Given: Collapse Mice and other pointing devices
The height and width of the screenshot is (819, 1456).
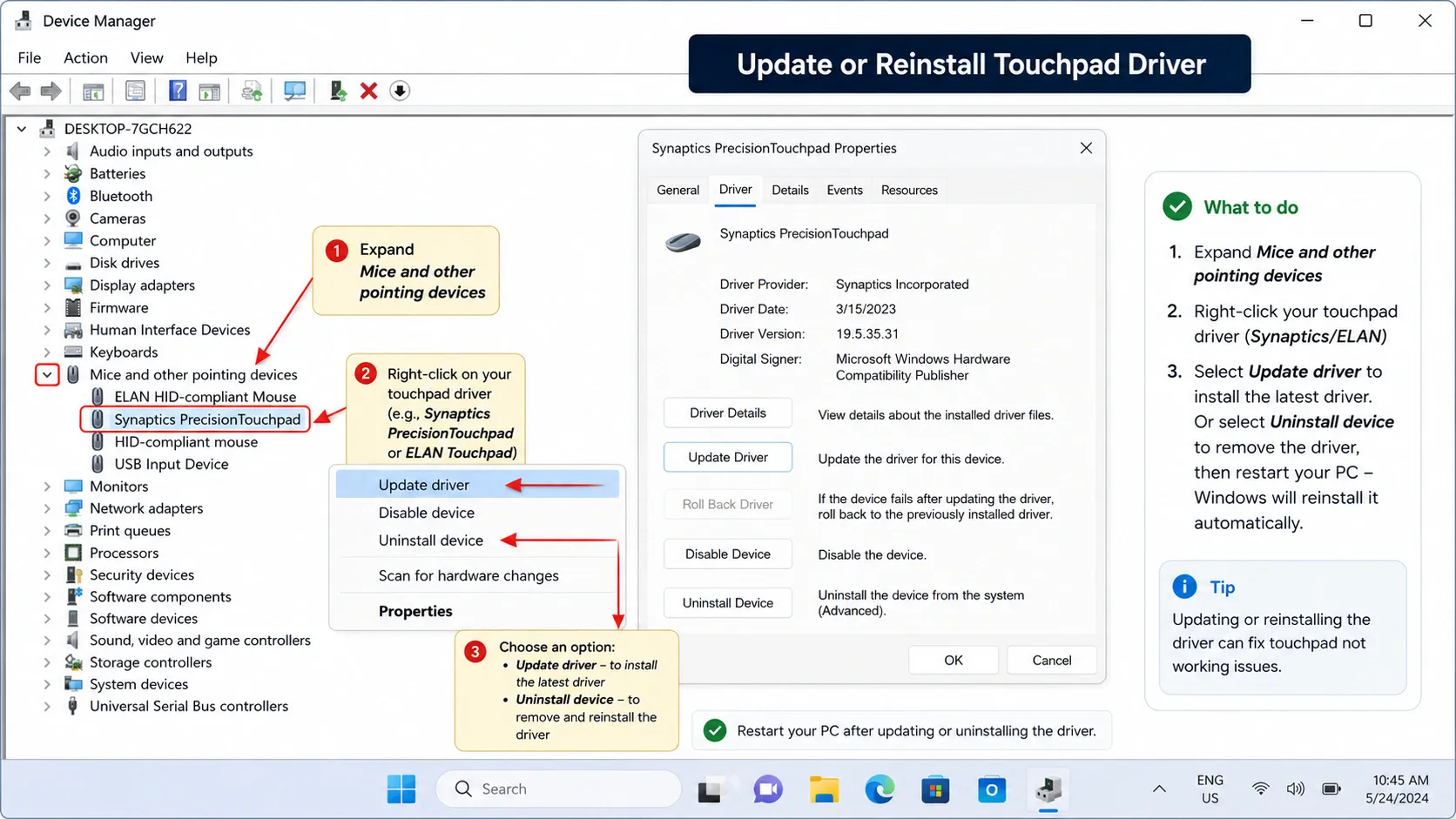Looking at the screenshot, I should [x=47, y=375].
